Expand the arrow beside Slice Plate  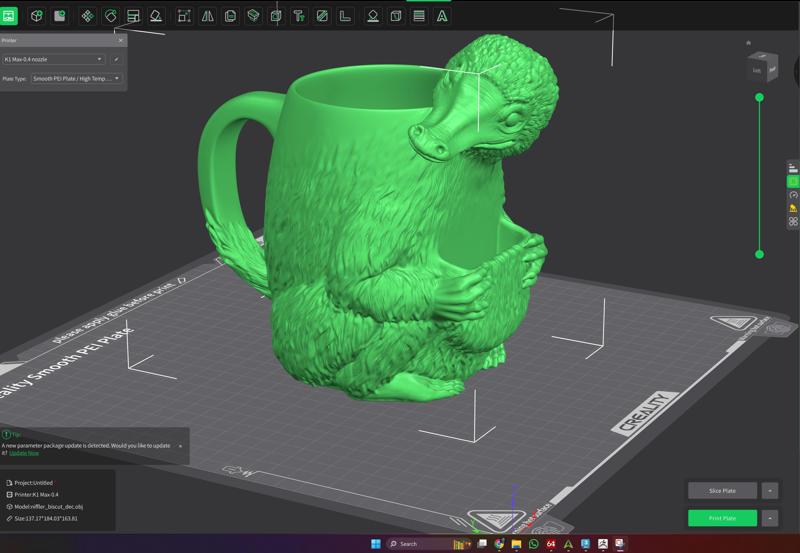[x=769, y=491]
